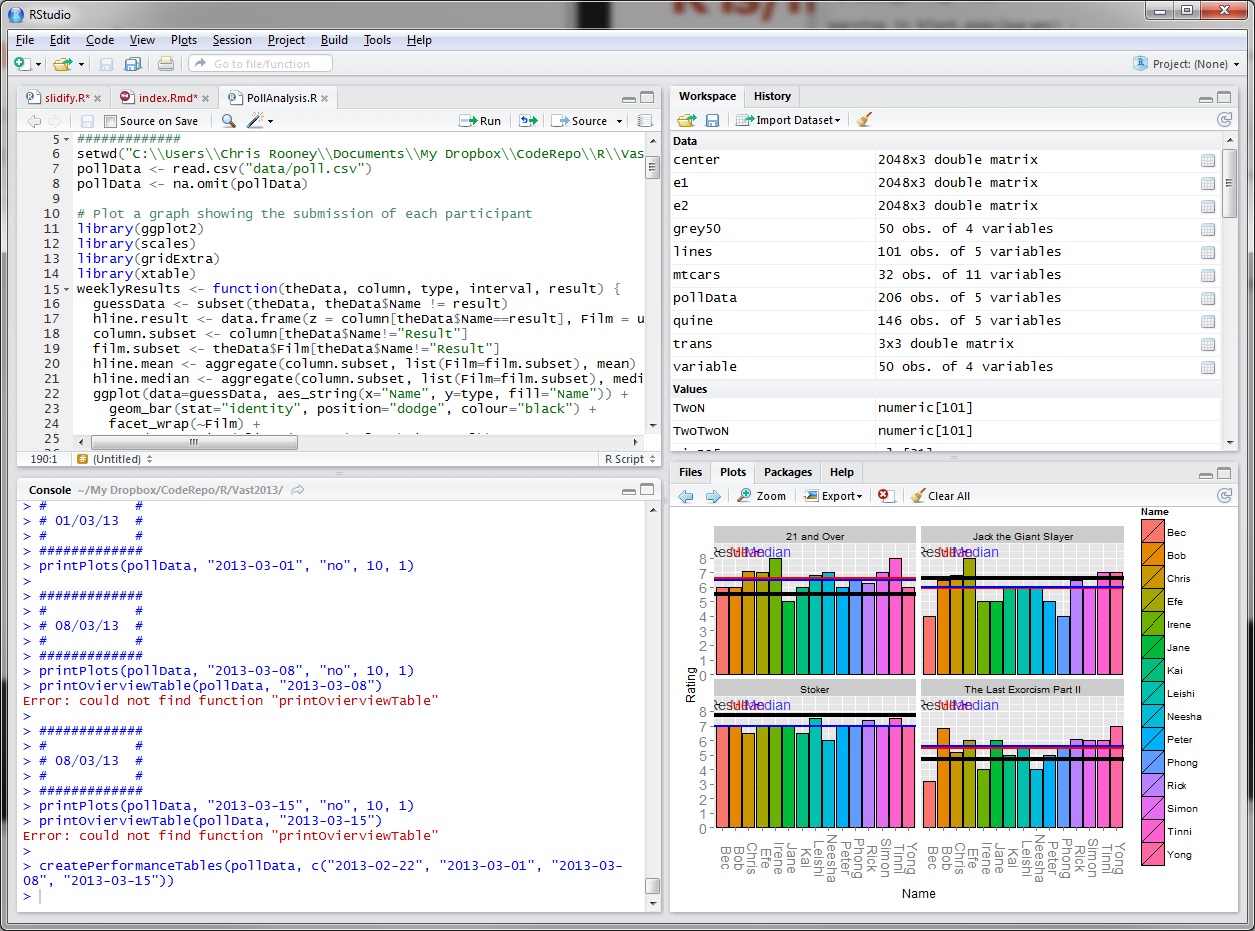Enable Source on Save
This screenshot has height=931, width=1255.
110,120
